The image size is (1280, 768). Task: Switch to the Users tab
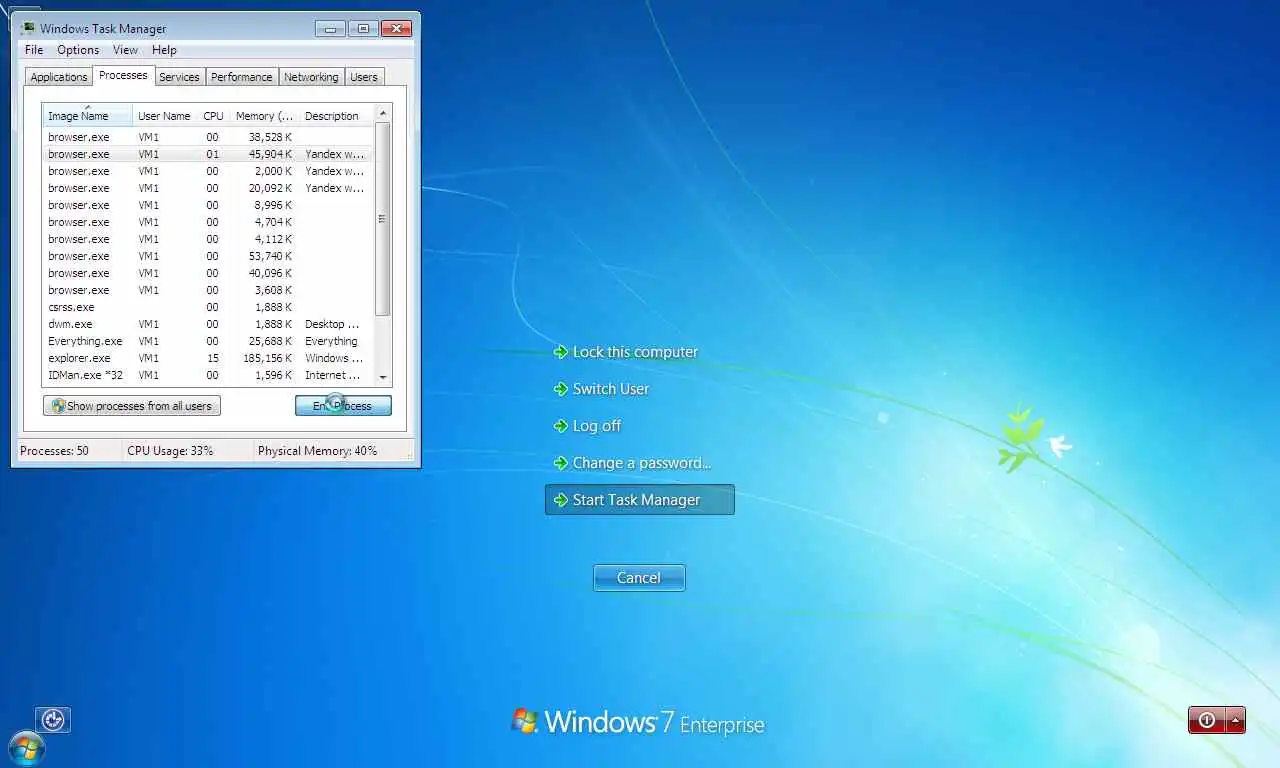[364, 77]
